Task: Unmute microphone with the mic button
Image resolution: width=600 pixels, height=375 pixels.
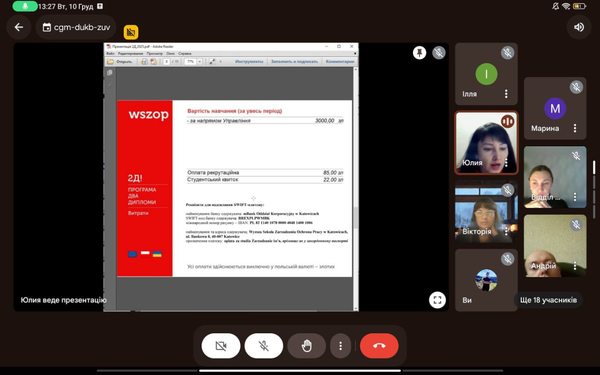Action: tap(264, 346)
